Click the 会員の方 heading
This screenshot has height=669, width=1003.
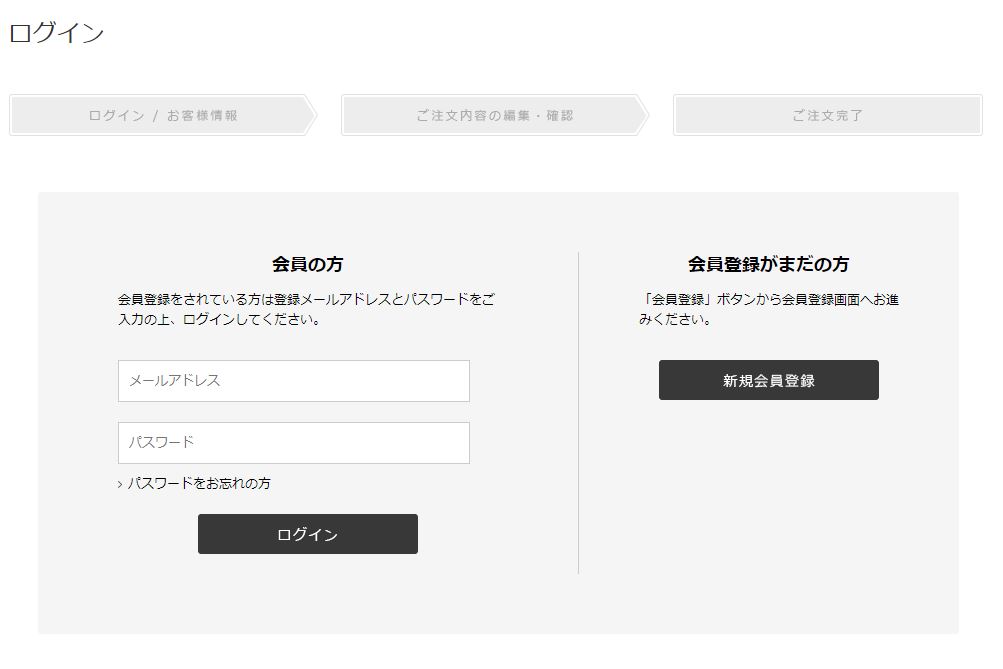tap(308, 264)
